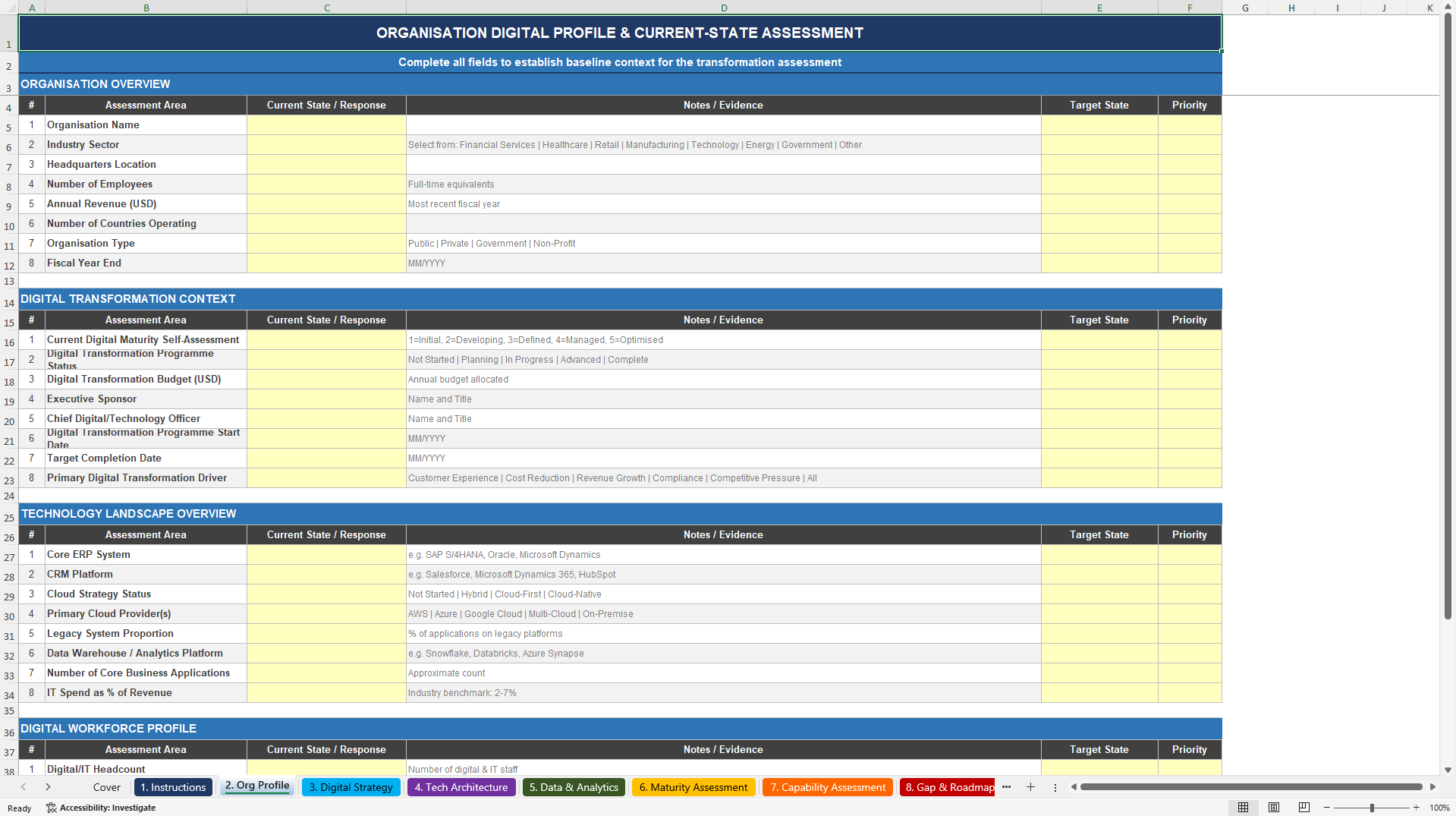
Task: Click Current State cell for Annual Revenue
Action: pyautogui.click(x=327, y=204)
